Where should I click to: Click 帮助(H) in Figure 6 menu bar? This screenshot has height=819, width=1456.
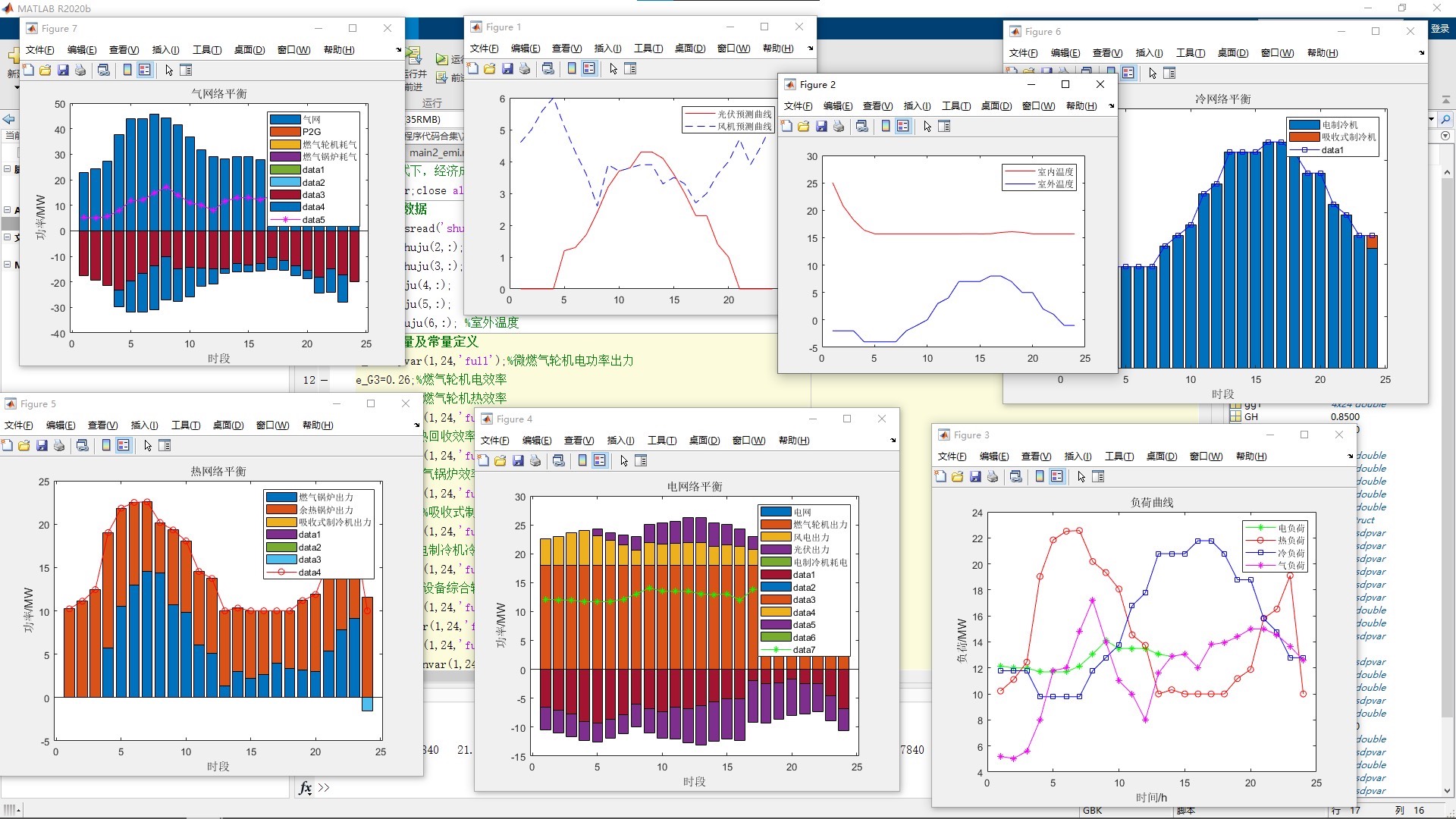1322,53
